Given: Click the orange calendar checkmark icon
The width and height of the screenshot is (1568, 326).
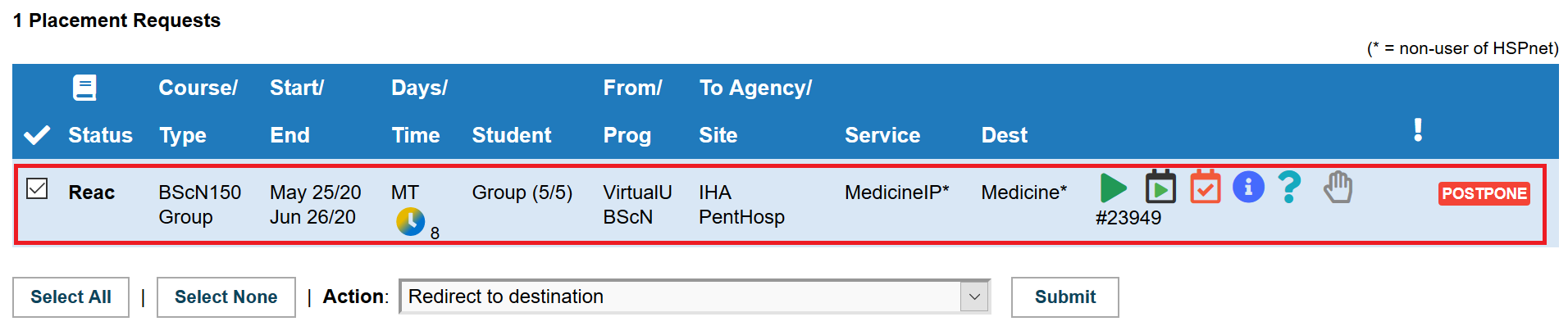Looking at the screenshot, I should pyautogui.click(x=1206, y=187).
